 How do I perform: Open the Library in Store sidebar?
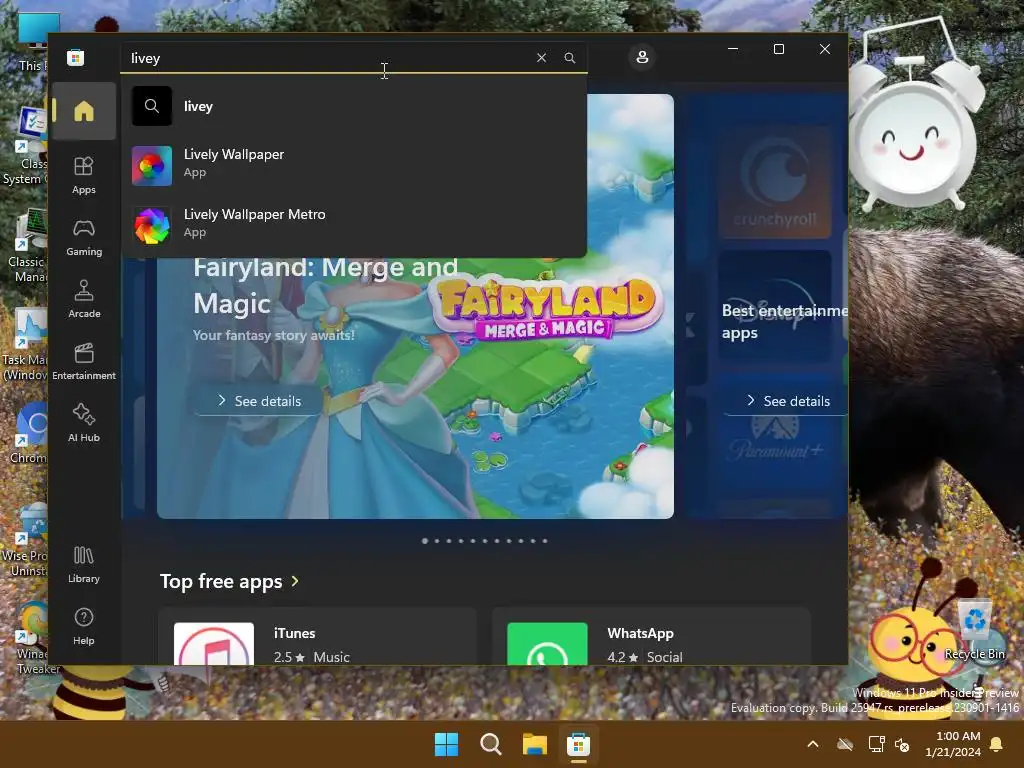coord(84,564)
